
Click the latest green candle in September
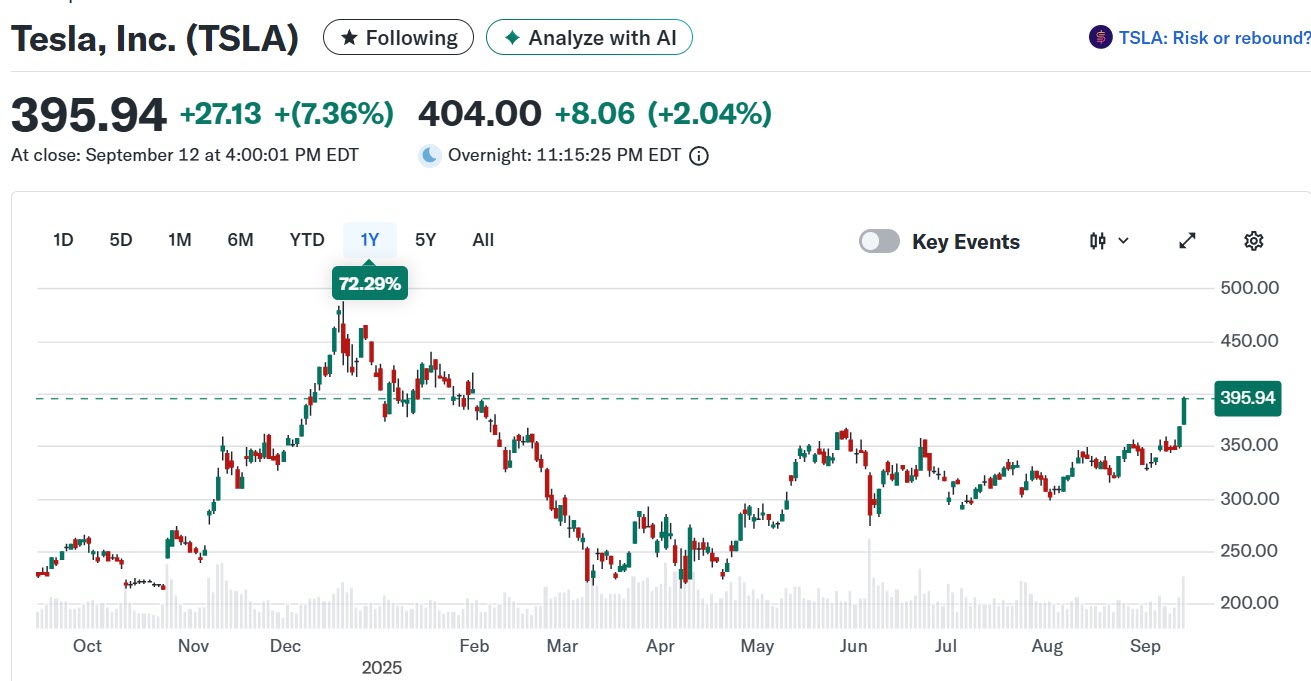click(1184, 411)
